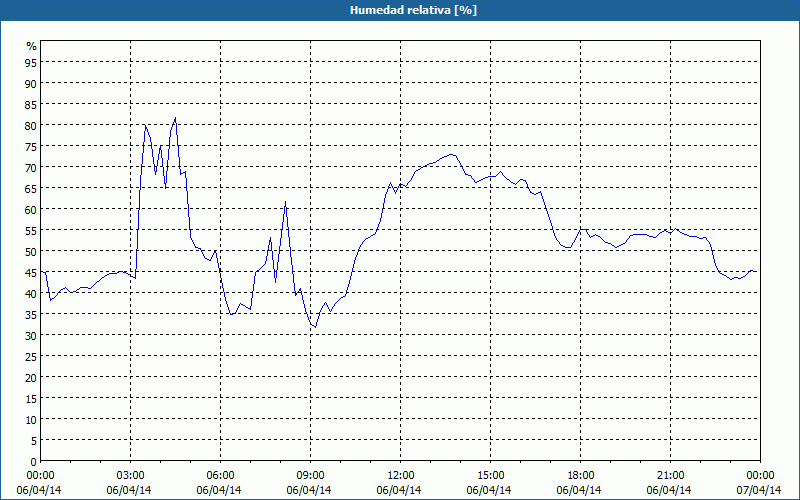The image size is (800, 500).
Task: Click the 06/04/14 date under 18:00
Action: (579, 490)
